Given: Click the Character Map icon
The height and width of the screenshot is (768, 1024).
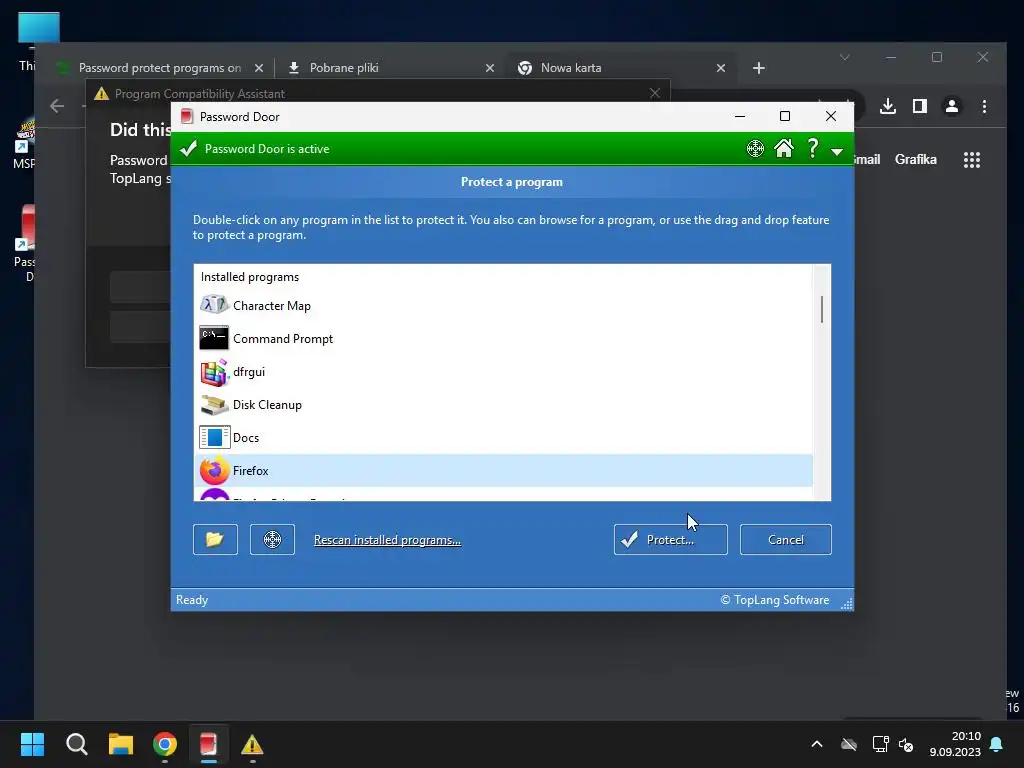Looking at the screenshot, I should [x=214, y=305].
